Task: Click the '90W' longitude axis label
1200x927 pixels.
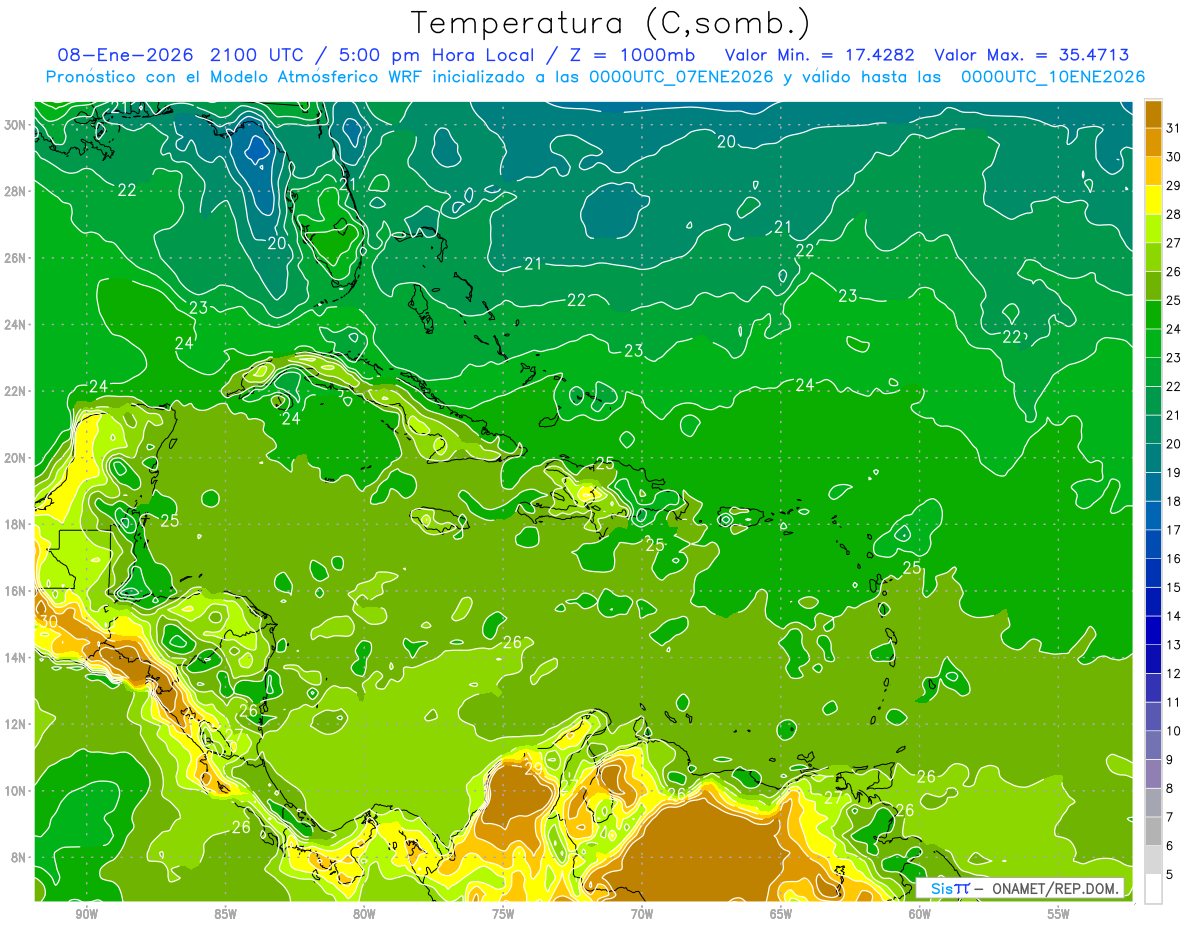Action: (x=87, y=914)
